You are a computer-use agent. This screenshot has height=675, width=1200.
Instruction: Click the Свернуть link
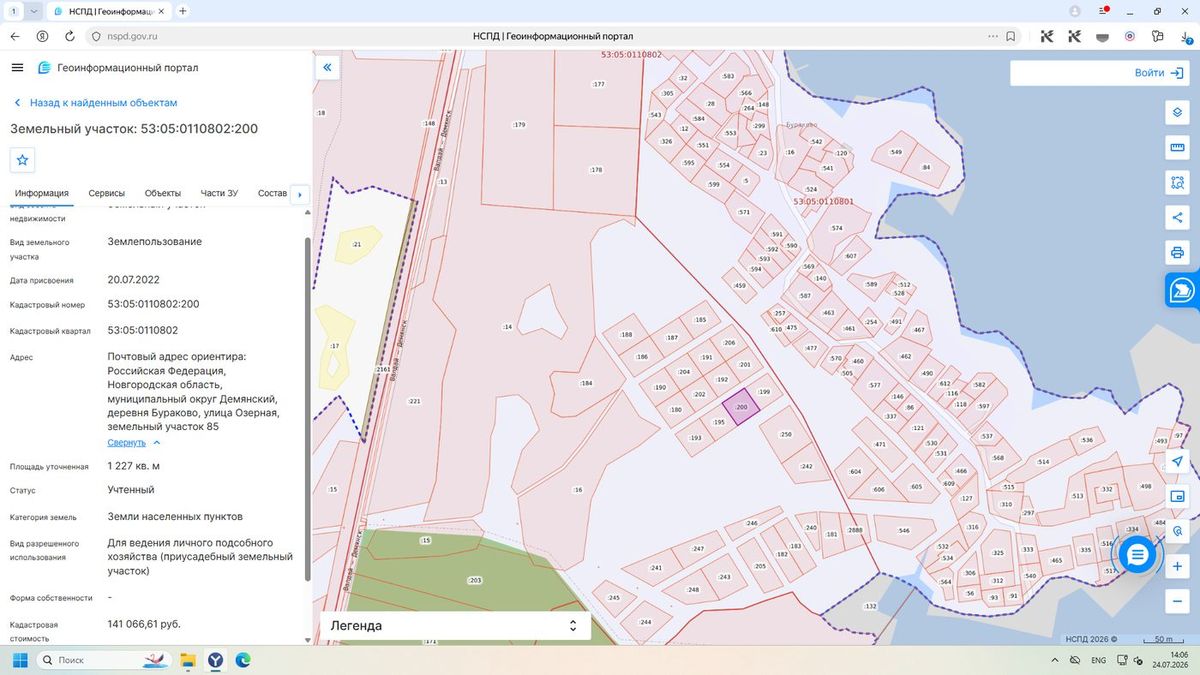coord(127,442)
